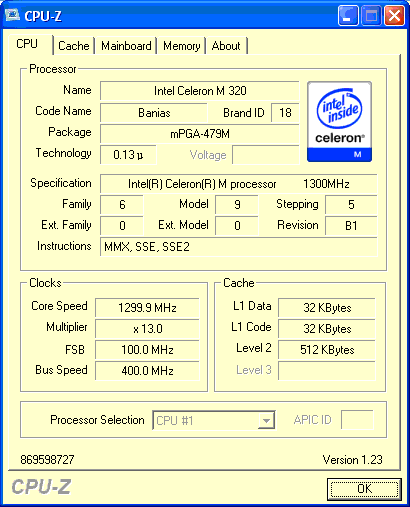This screenshot has width=410, height=507.
Task: Go to the About tab
Action: (226, 46)
